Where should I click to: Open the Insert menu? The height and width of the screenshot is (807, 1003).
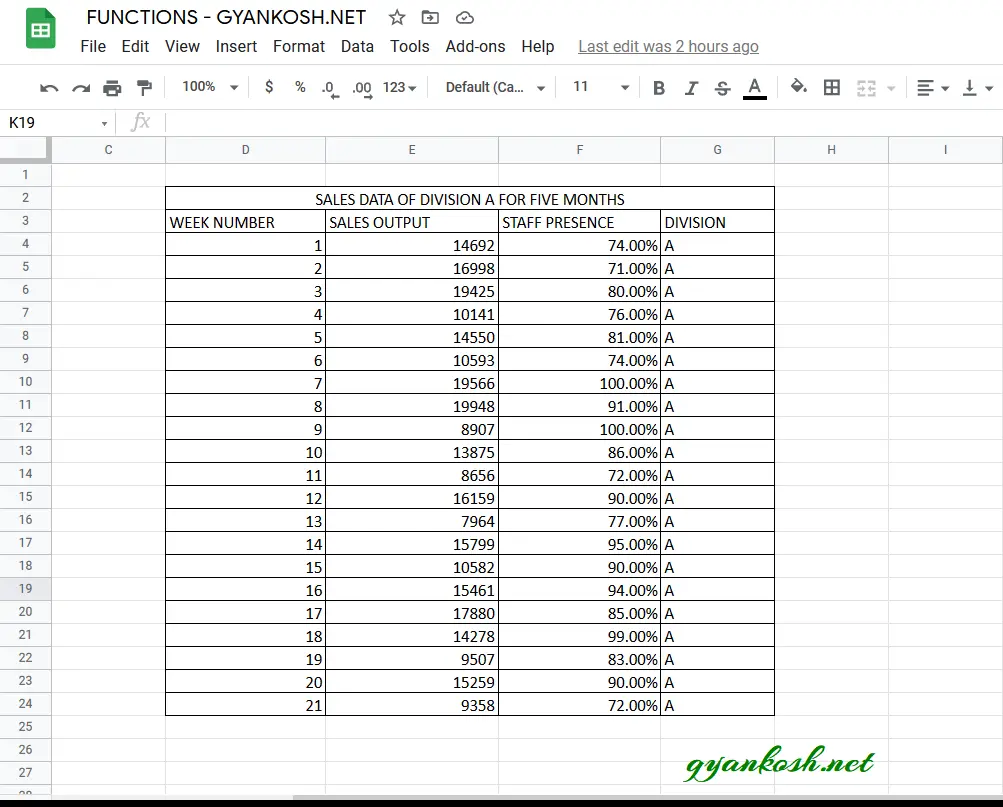tap(236, 46)
